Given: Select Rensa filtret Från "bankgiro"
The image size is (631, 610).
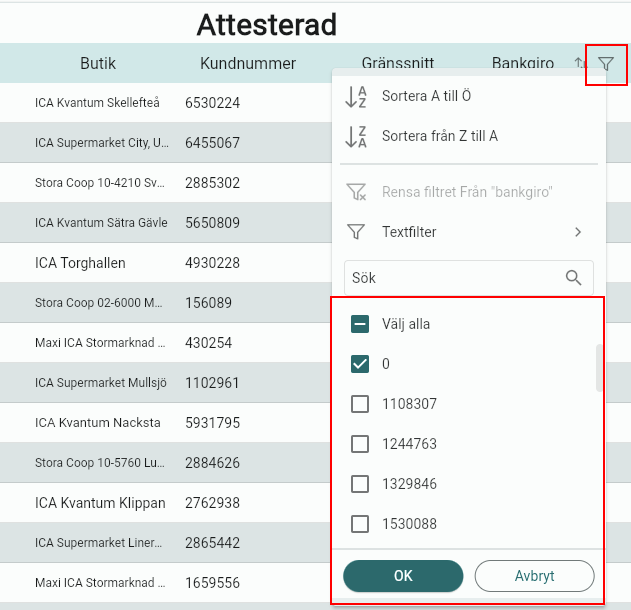Looking at the screenshot, I should tap(467, 192).
